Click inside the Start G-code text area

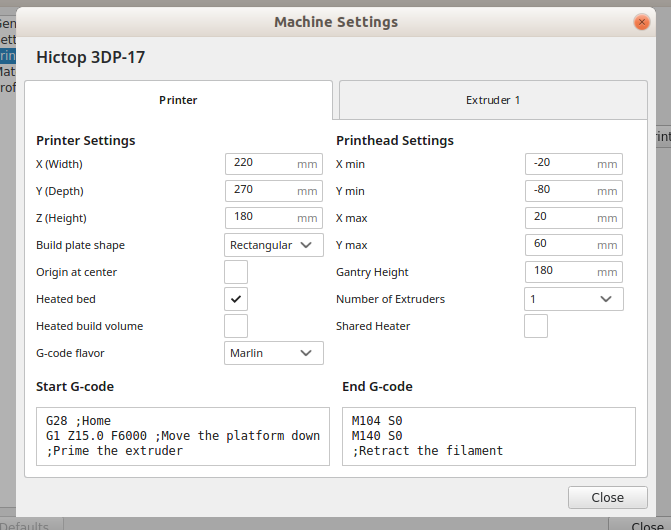[x=182, y=436]
